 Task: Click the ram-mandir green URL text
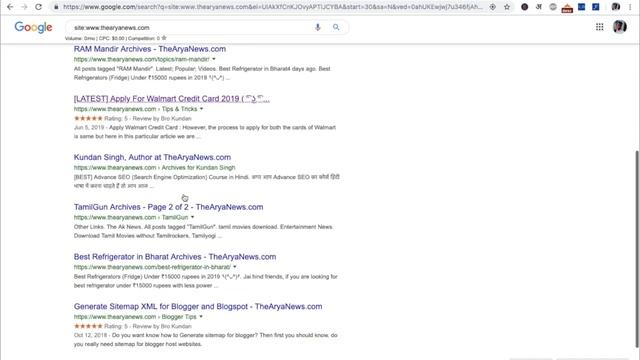click(x=142, y=59)
